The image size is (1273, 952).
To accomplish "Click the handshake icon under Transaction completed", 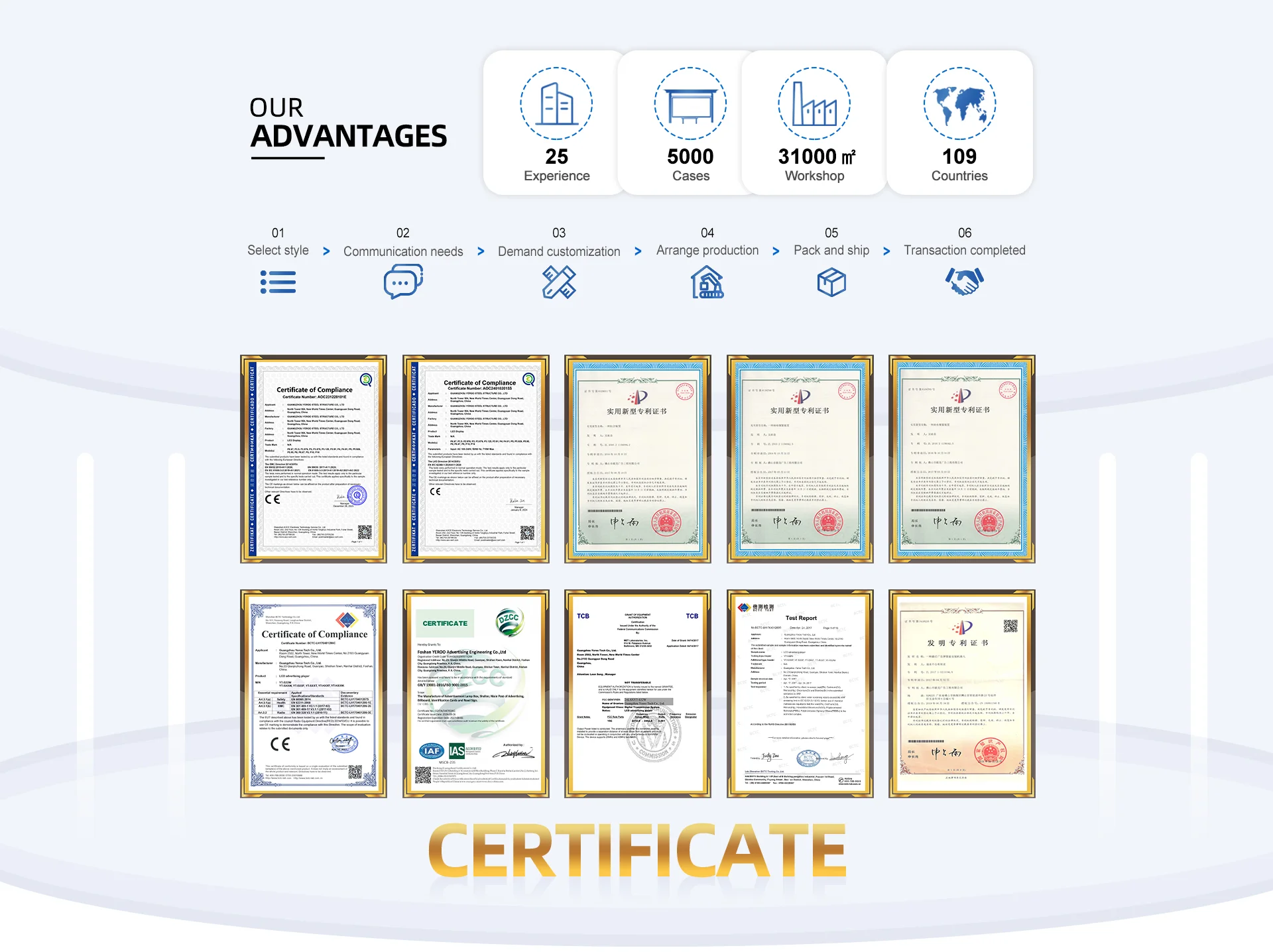I will [x=964, y=282].
